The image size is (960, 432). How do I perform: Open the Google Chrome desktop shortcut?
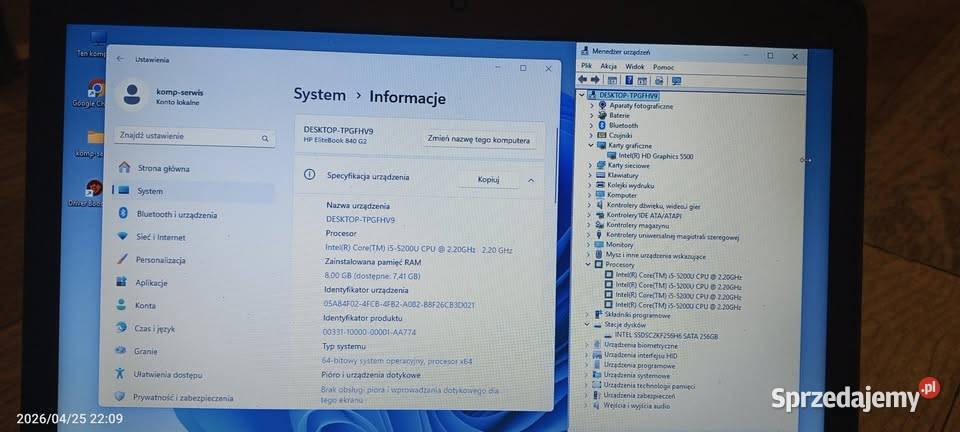coord(94,89)
